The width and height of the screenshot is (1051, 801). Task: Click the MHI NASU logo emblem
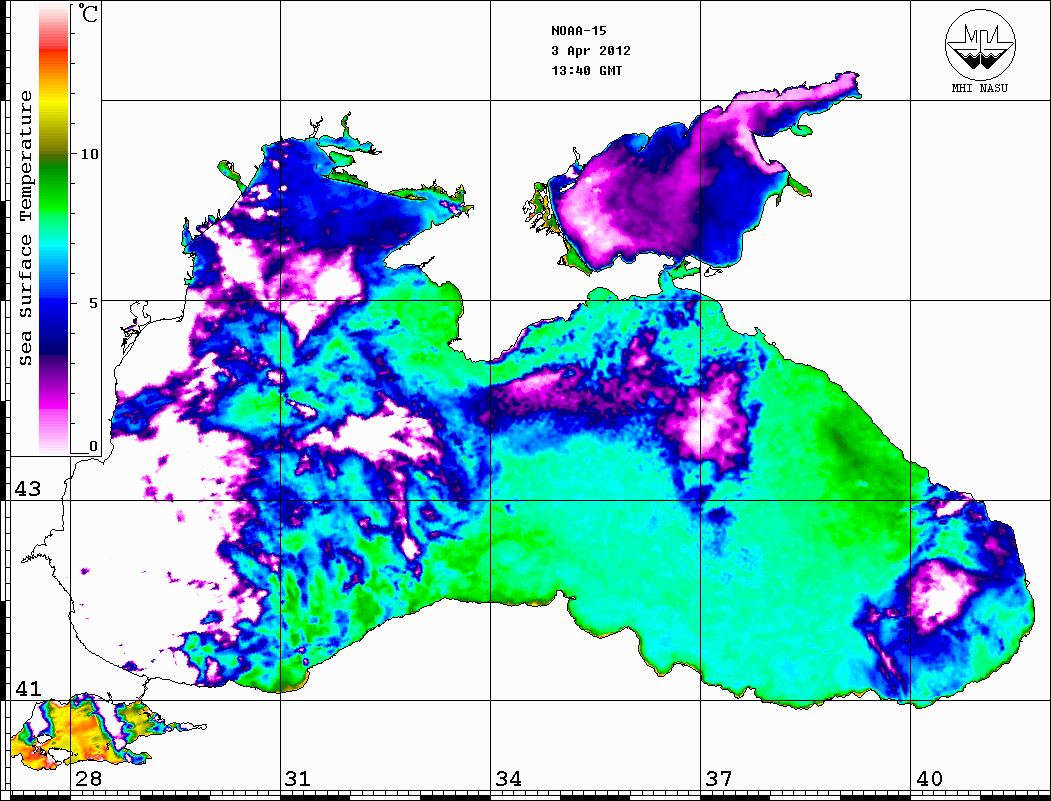[x=980, y=46]
